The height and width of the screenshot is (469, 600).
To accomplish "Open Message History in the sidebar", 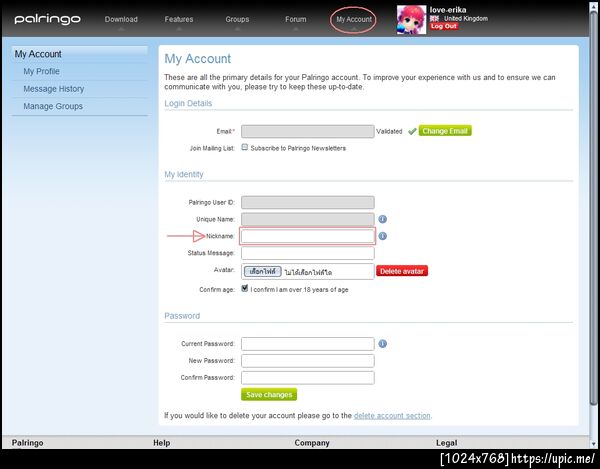I will (x=54, y=89).
